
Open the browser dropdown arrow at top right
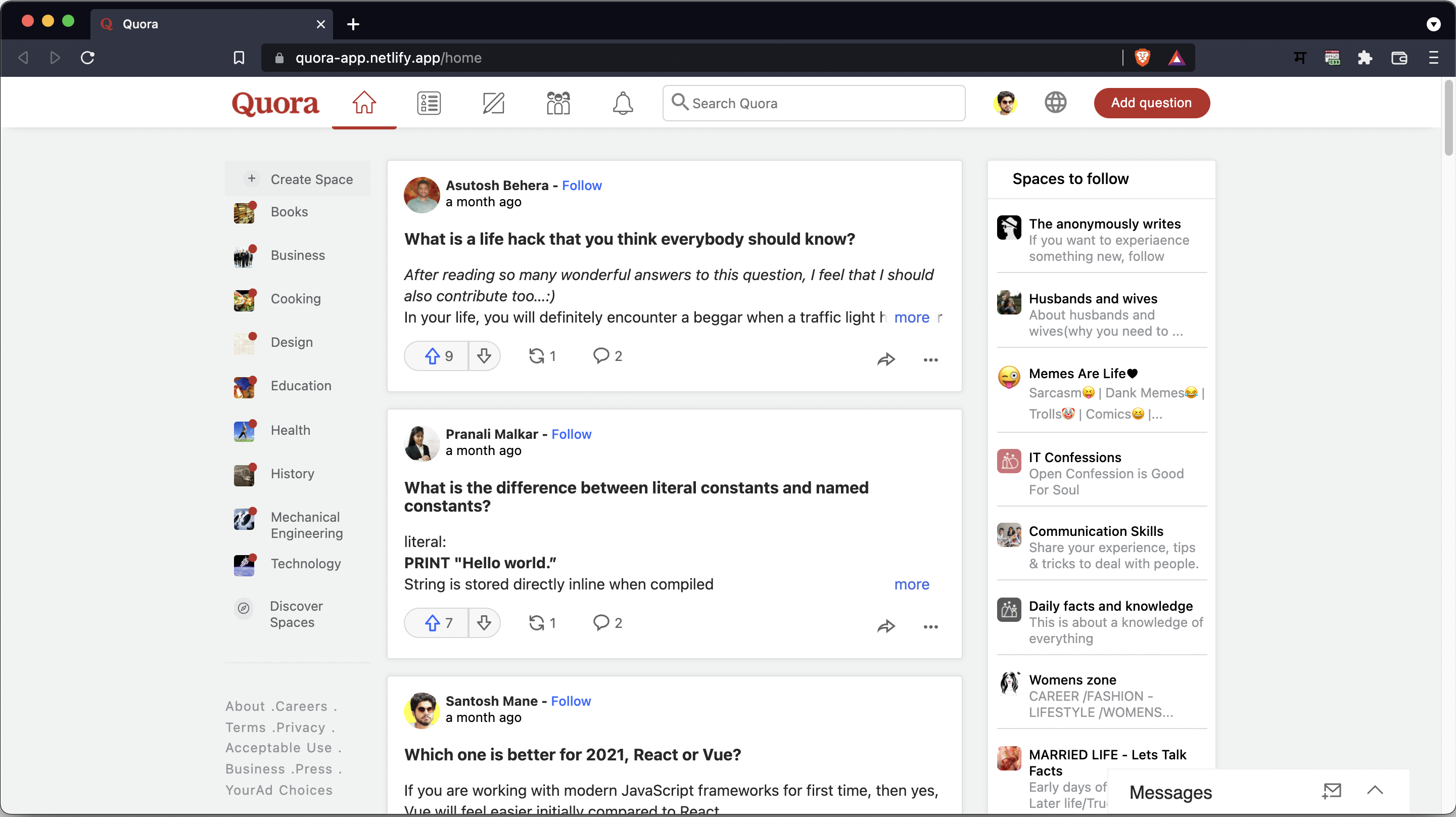(x=1433, y=24)
